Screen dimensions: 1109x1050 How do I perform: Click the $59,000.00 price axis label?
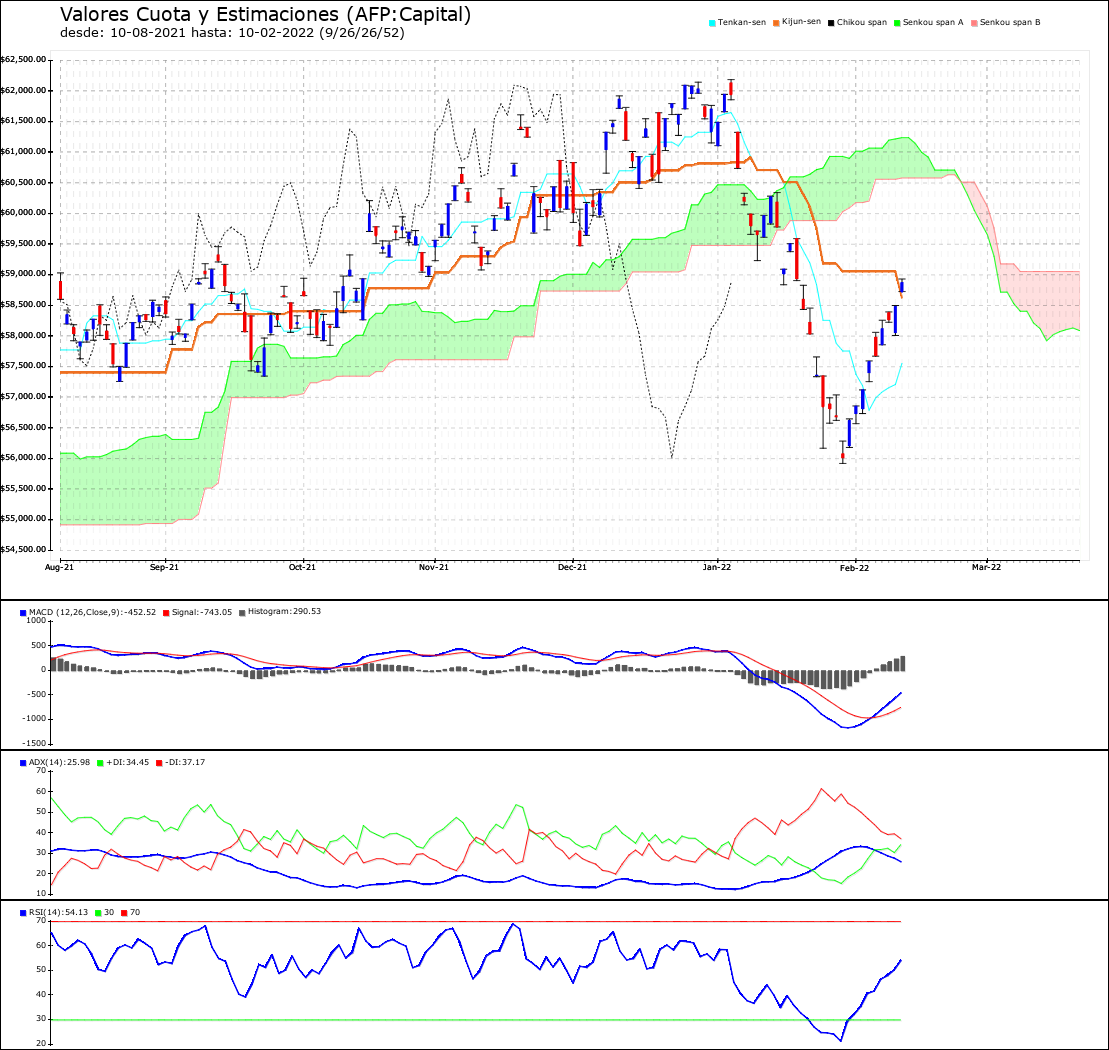23,274
